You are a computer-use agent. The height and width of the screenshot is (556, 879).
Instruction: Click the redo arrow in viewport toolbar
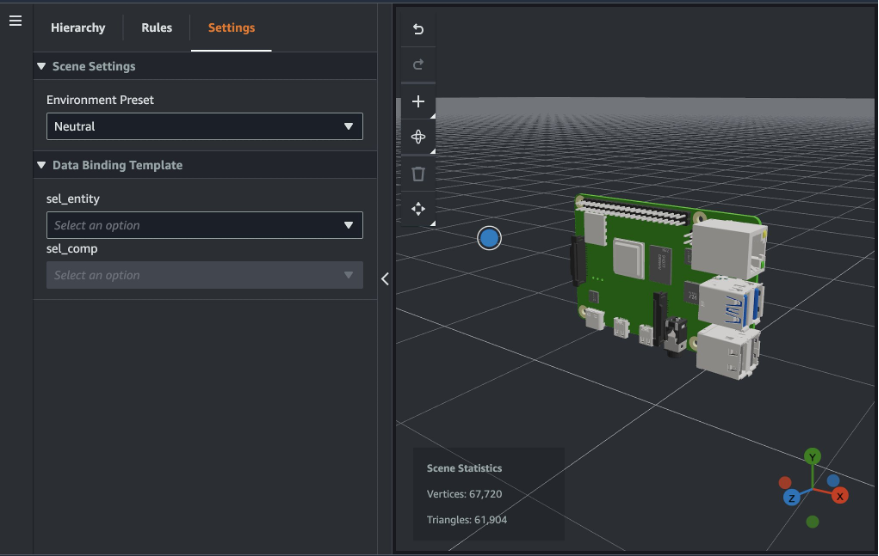[418, 65]
